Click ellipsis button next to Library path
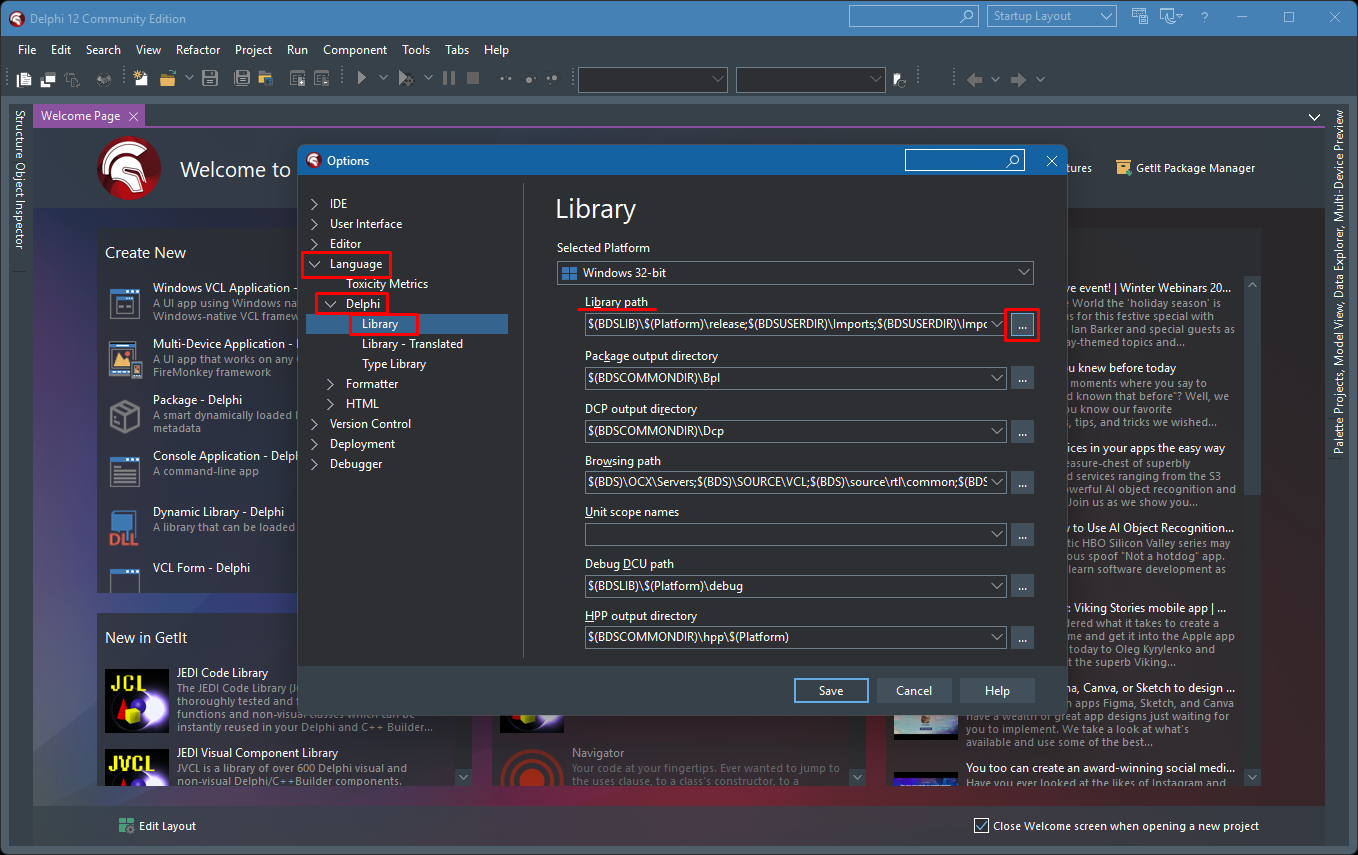This screenshot has width=1358, height=855. [x=1022, y=325]
